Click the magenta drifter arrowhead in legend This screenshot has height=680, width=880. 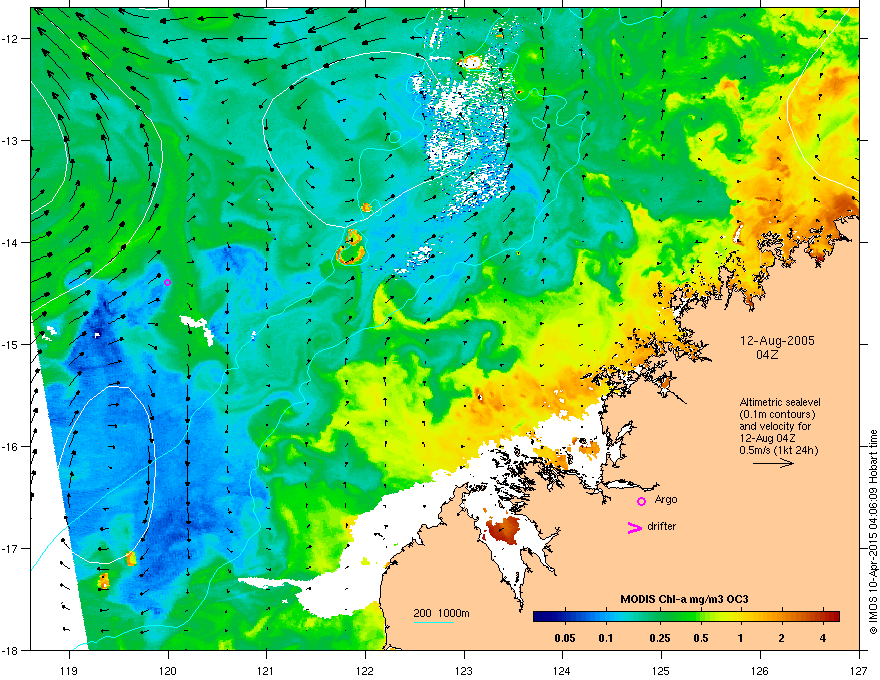click(634, 527)
